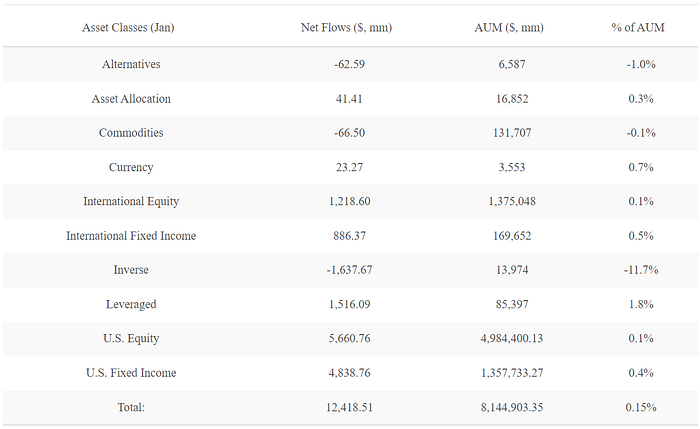Select the Commodities row label
This screenshot has height=429, width=700.
pyautogui.click(x=131, y=133)
